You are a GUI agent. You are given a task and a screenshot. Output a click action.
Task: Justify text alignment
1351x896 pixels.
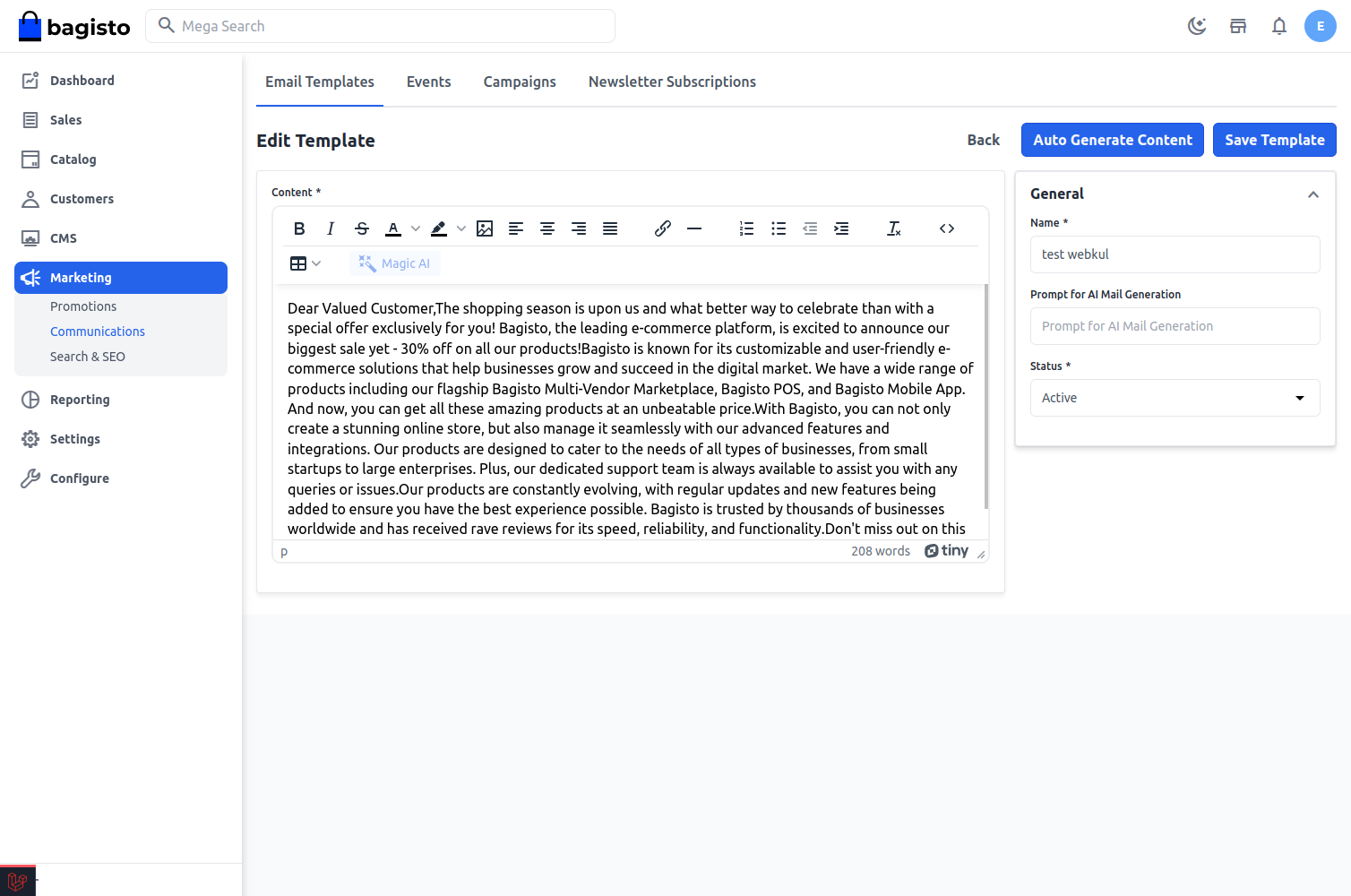(610, 228)
